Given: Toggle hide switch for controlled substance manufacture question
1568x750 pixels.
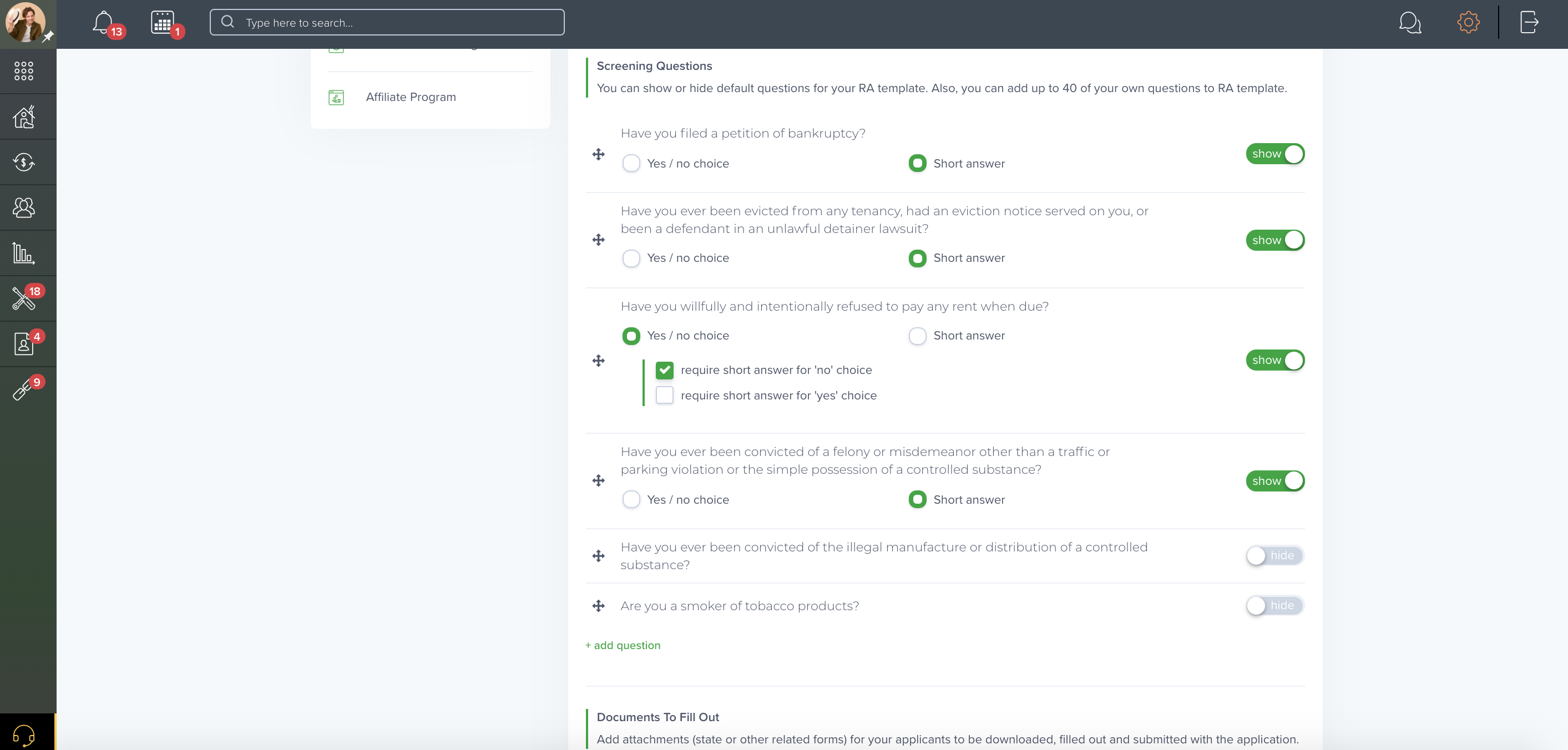Looking at the screenshot, I should click(x=1275, y=555).
